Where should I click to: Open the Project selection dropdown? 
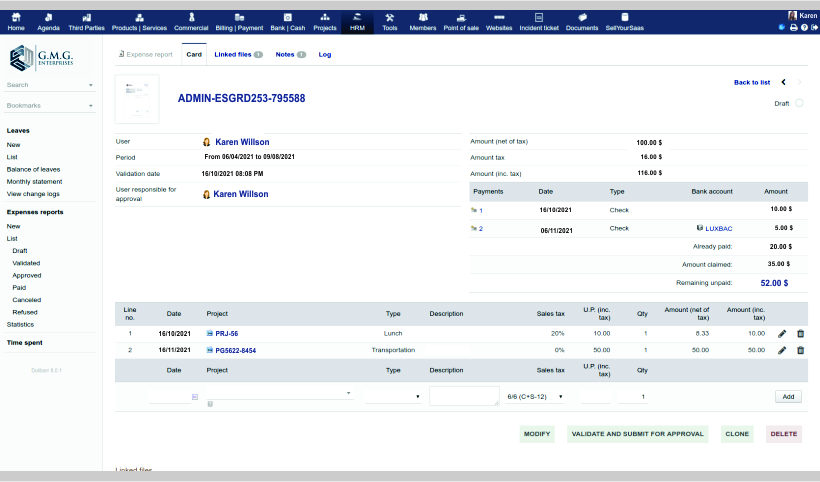[x=279, y=394]
